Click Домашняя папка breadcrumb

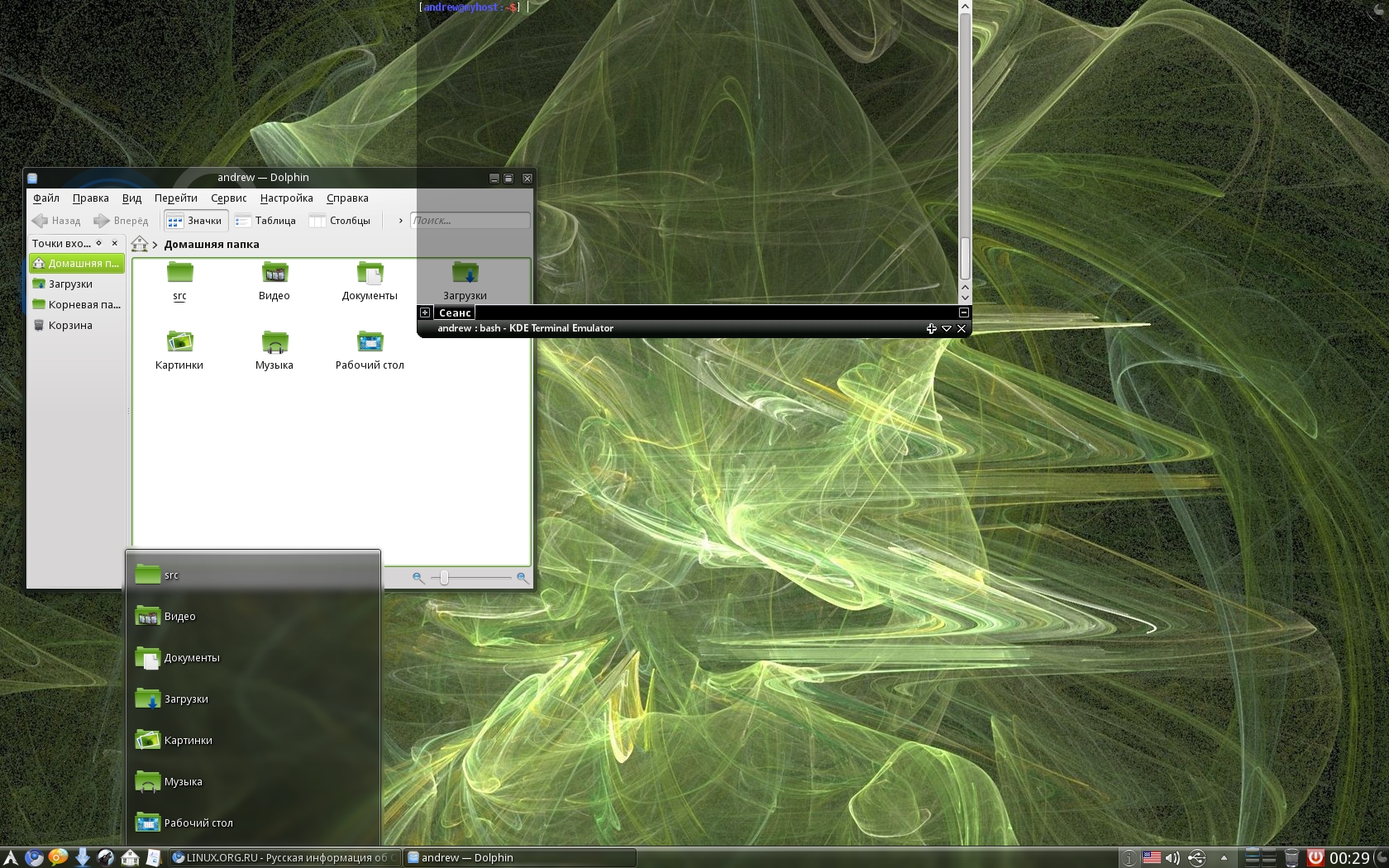click(212, 245)
